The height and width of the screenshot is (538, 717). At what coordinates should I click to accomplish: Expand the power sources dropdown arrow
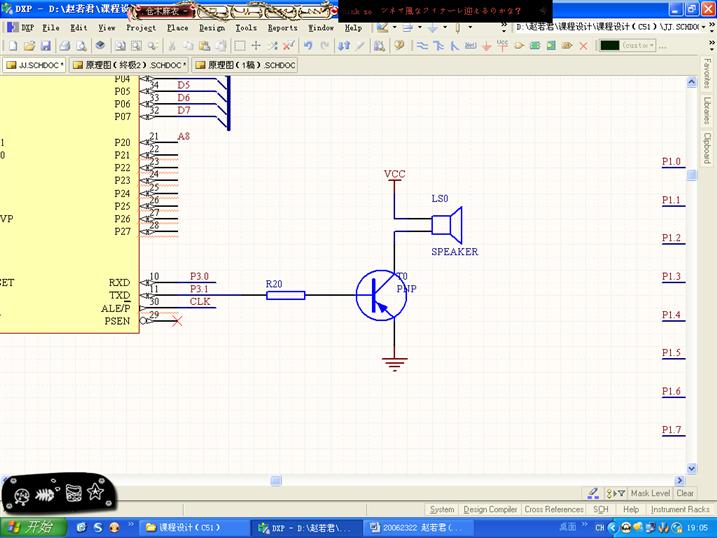[x=444, y=27]
